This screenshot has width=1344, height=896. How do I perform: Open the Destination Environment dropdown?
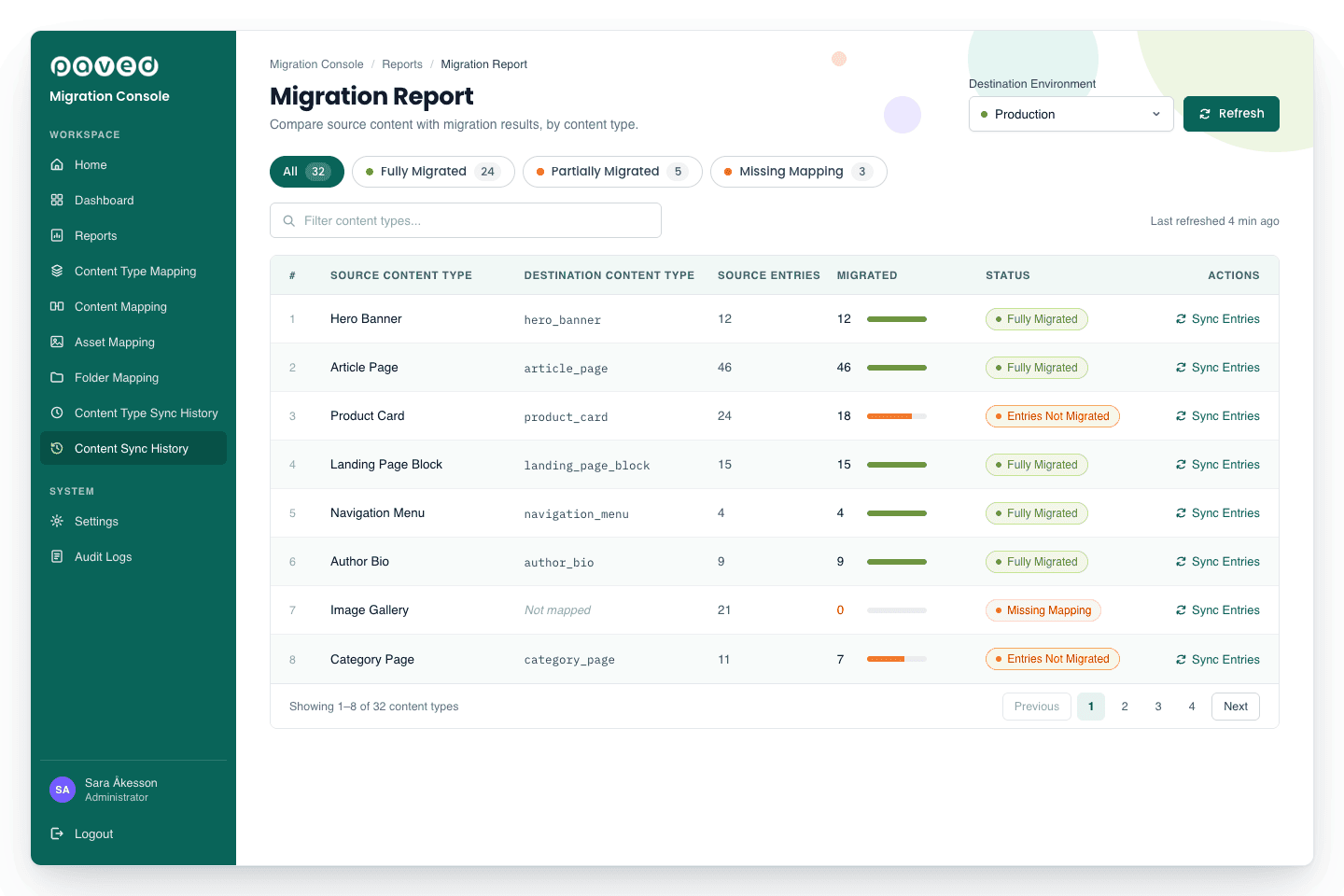tap(1071, 114)
